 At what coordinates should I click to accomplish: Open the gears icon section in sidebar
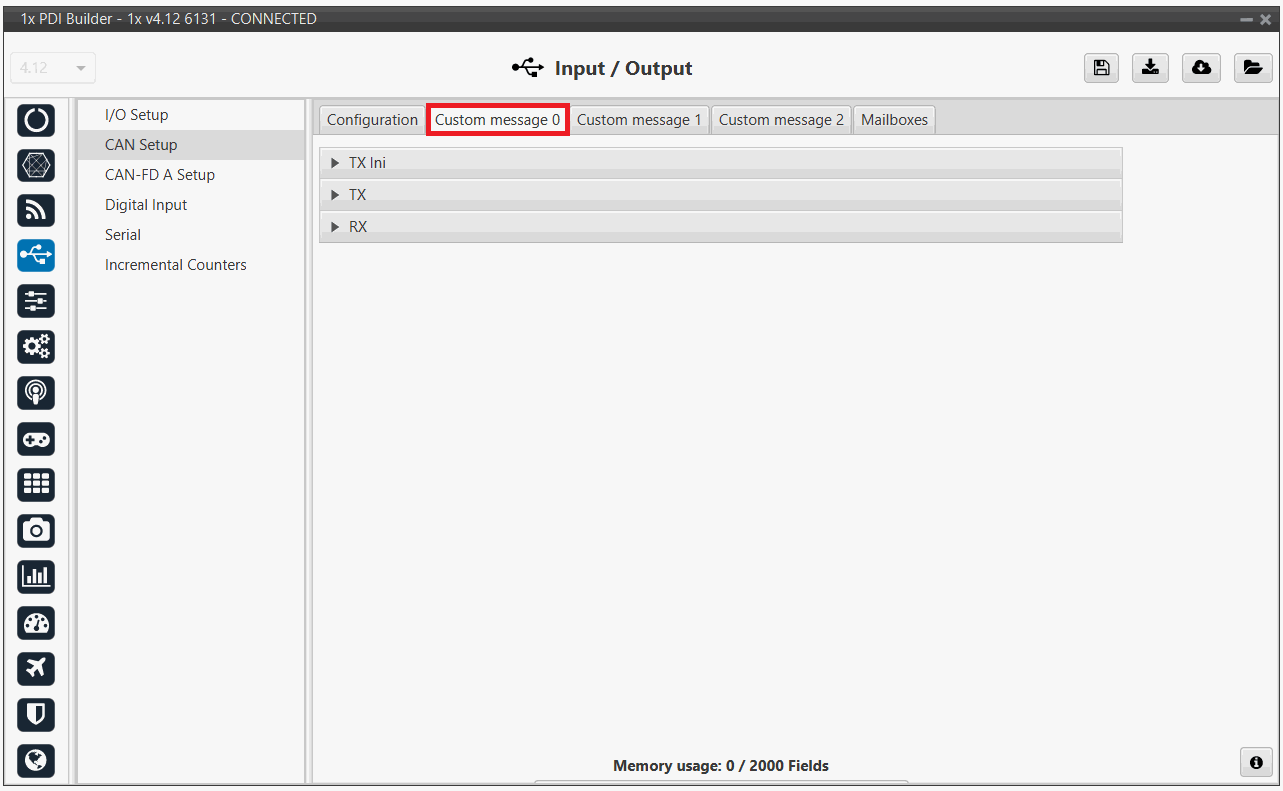coord(36,347)
